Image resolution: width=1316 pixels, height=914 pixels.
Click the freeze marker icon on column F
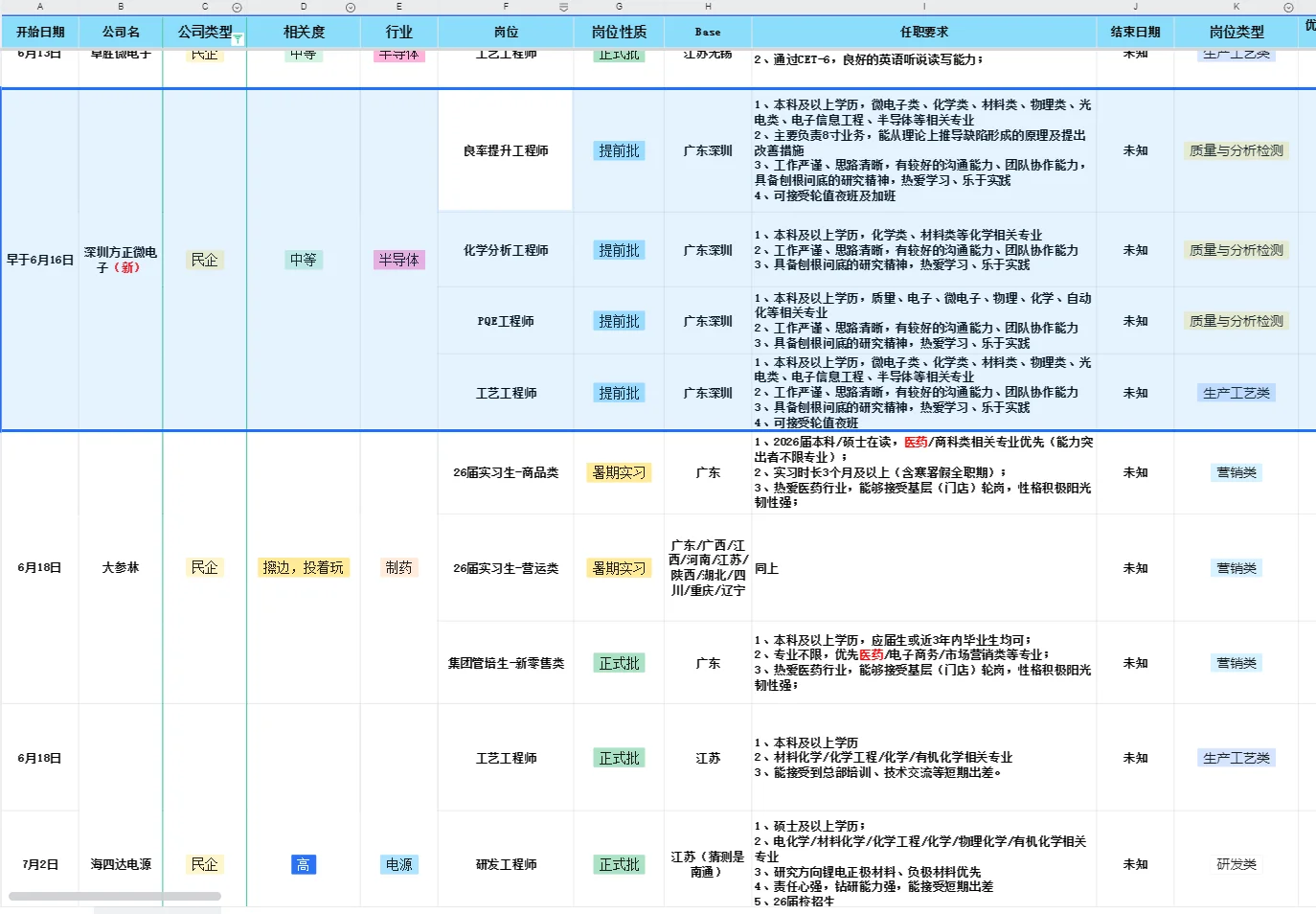click(563, 7)
